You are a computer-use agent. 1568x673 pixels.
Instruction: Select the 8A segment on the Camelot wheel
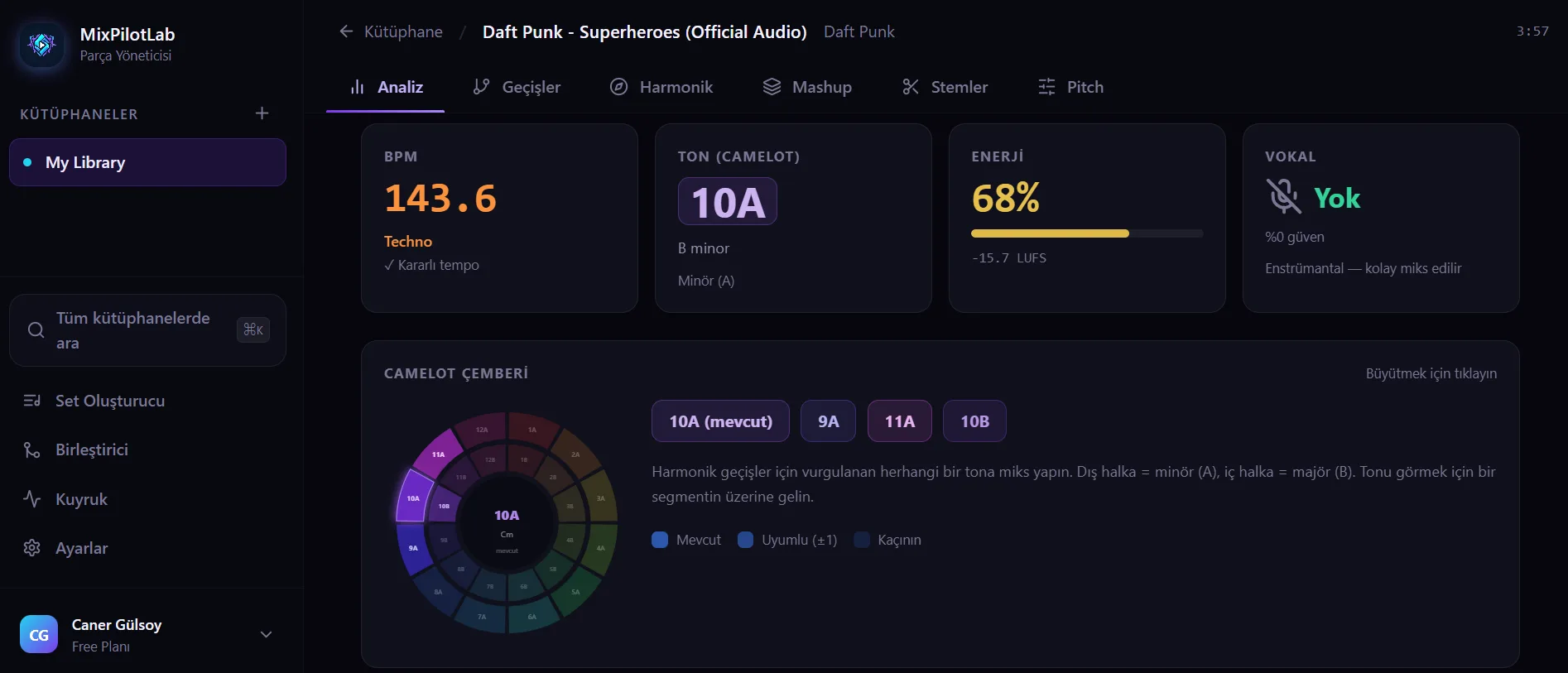coord(439,591)
